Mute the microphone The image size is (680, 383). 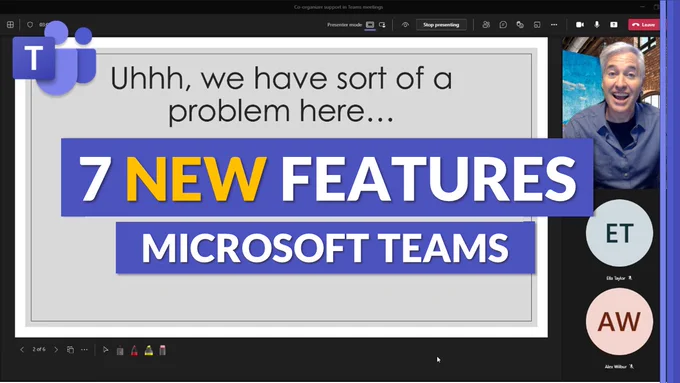coord(597,25)
